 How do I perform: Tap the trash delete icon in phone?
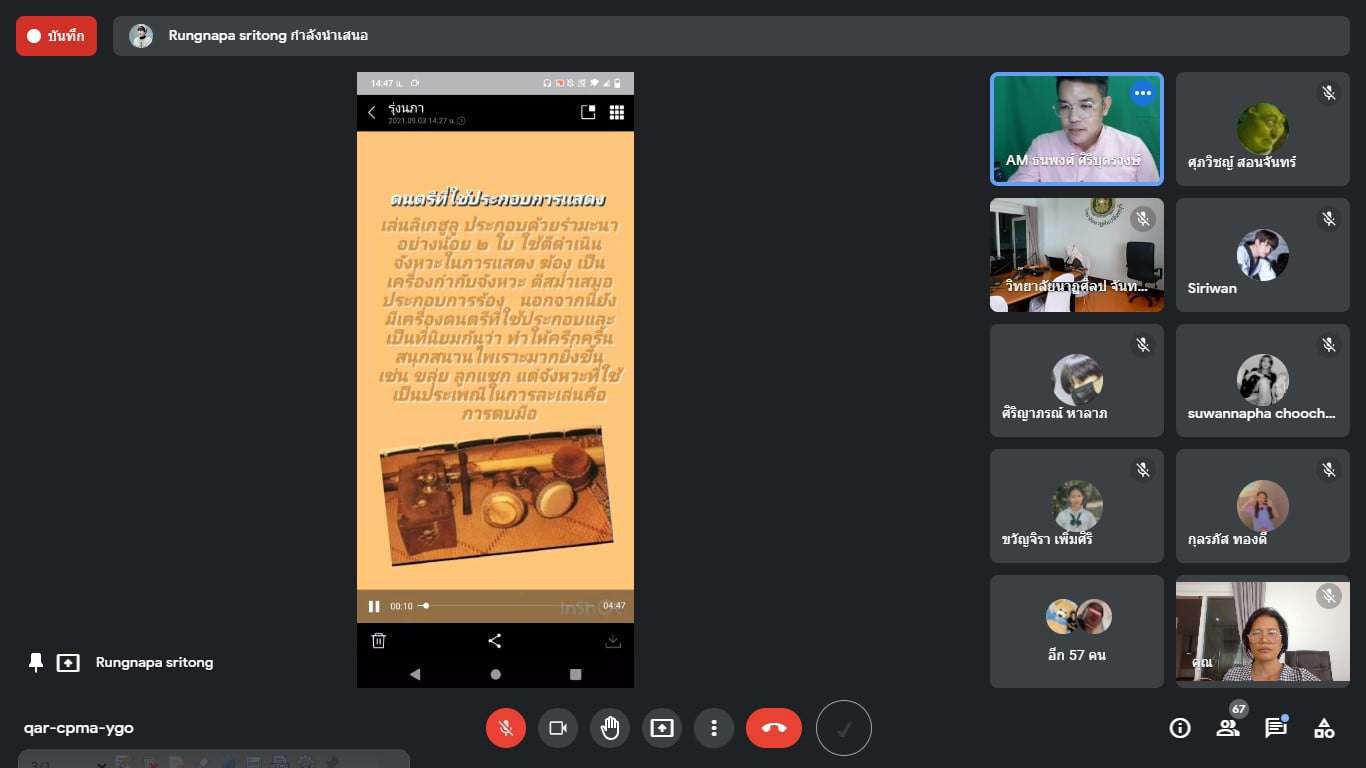tap(379, 641)
